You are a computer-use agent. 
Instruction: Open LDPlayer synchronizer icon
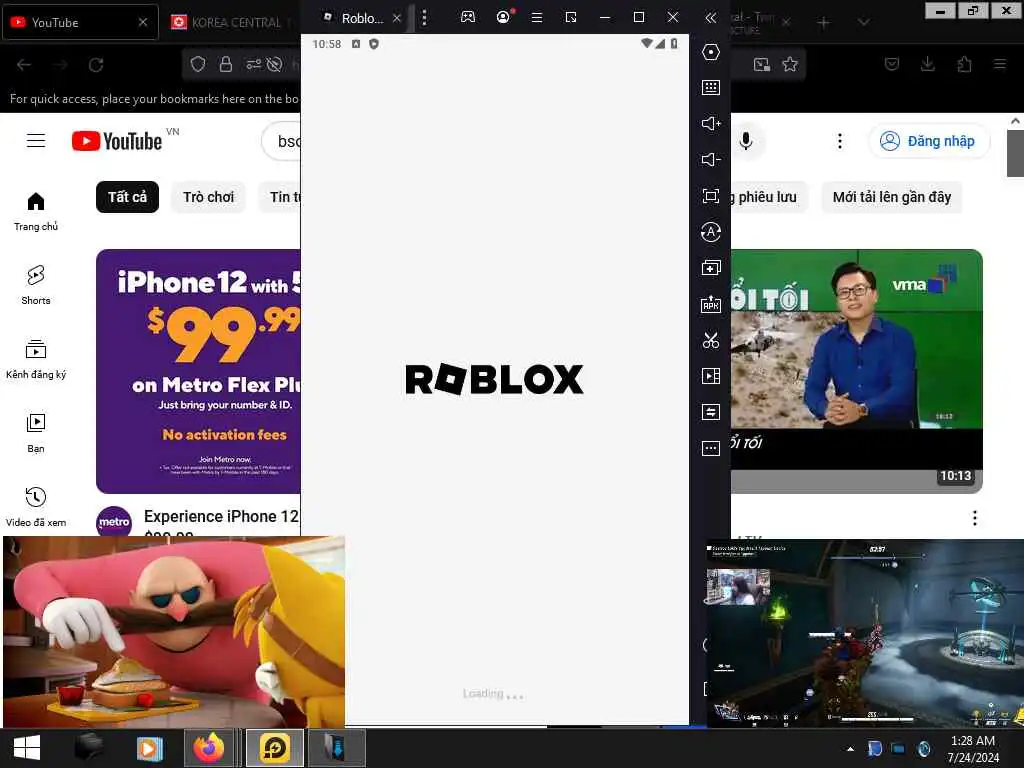tap(711, 412)
